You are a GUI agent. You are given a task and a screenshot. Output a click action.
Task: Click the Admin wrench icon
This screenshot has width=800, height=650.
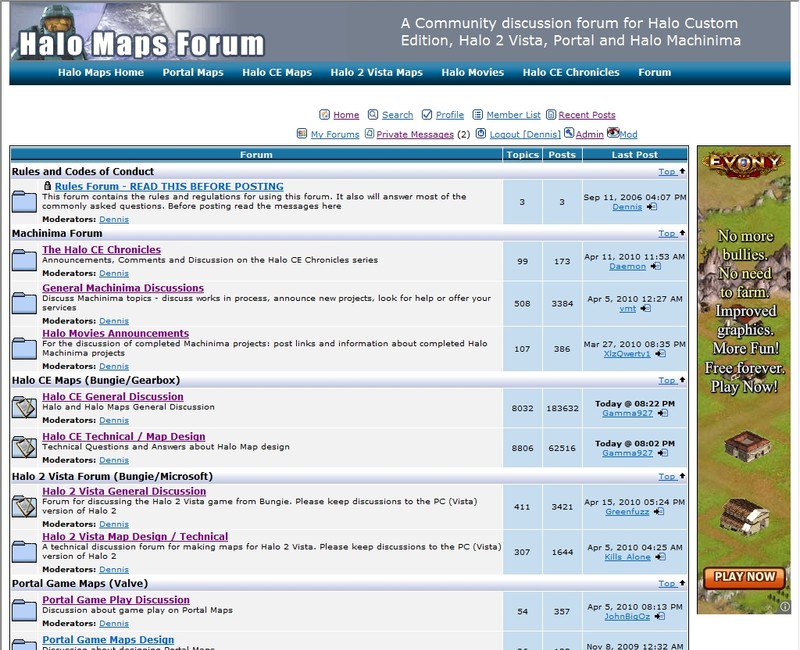pos(569,133)
